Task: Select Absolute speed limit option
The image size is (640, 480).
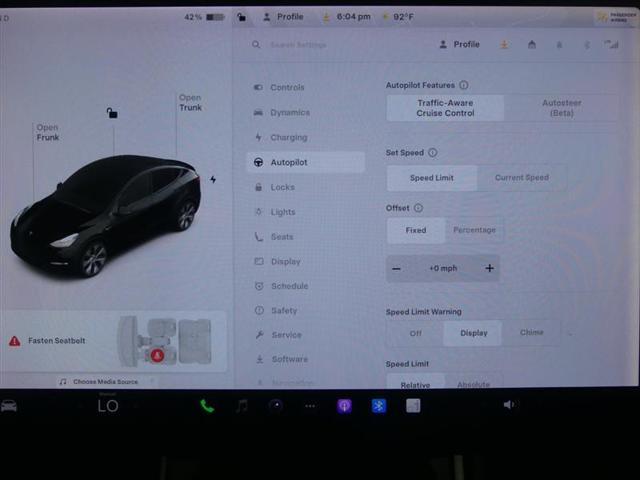Action: point(473,383)
